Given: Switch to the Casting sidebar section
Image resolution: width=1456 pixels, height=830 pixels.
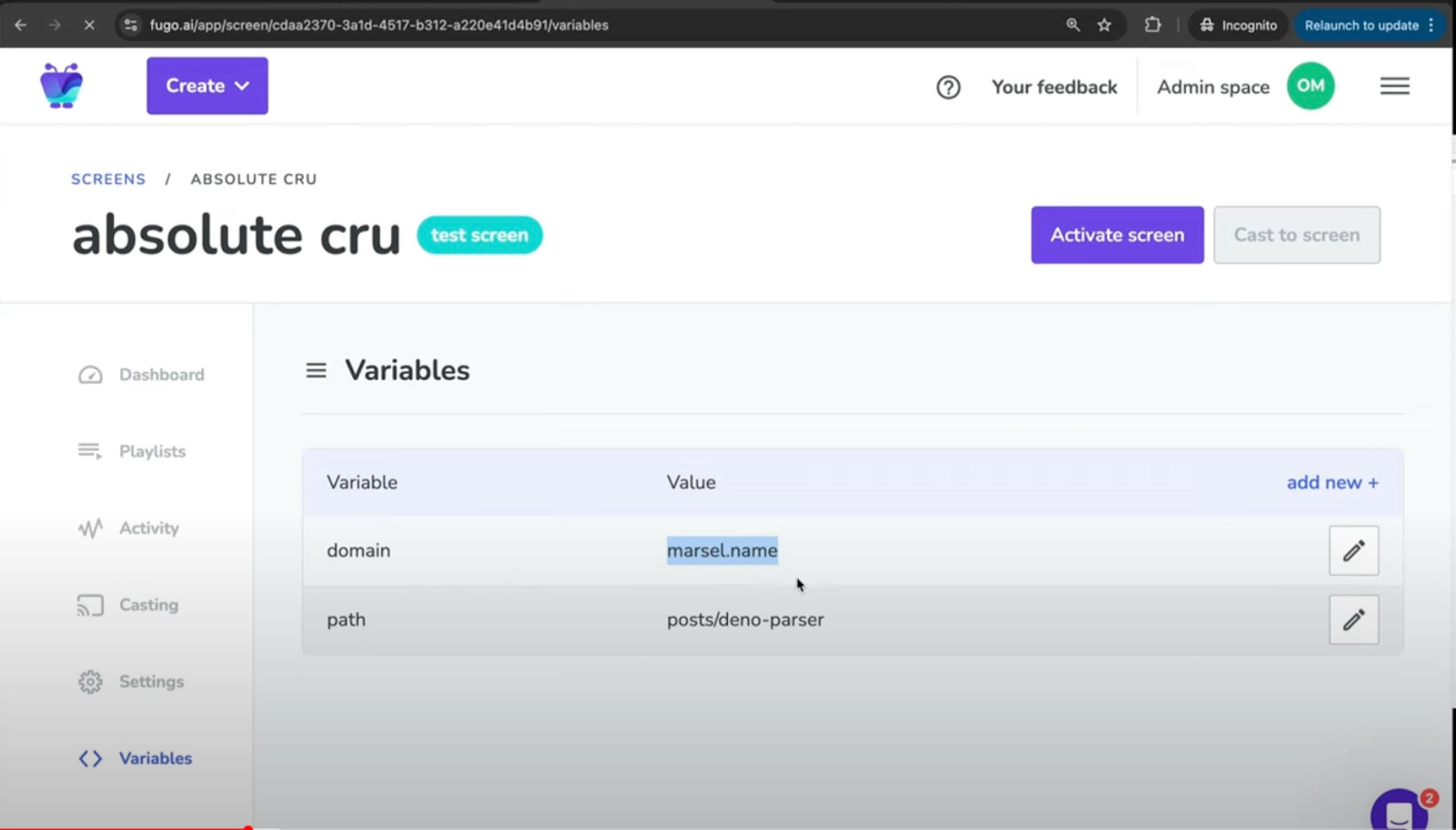Looking at the screenshot, I should [x=148, y=605].
